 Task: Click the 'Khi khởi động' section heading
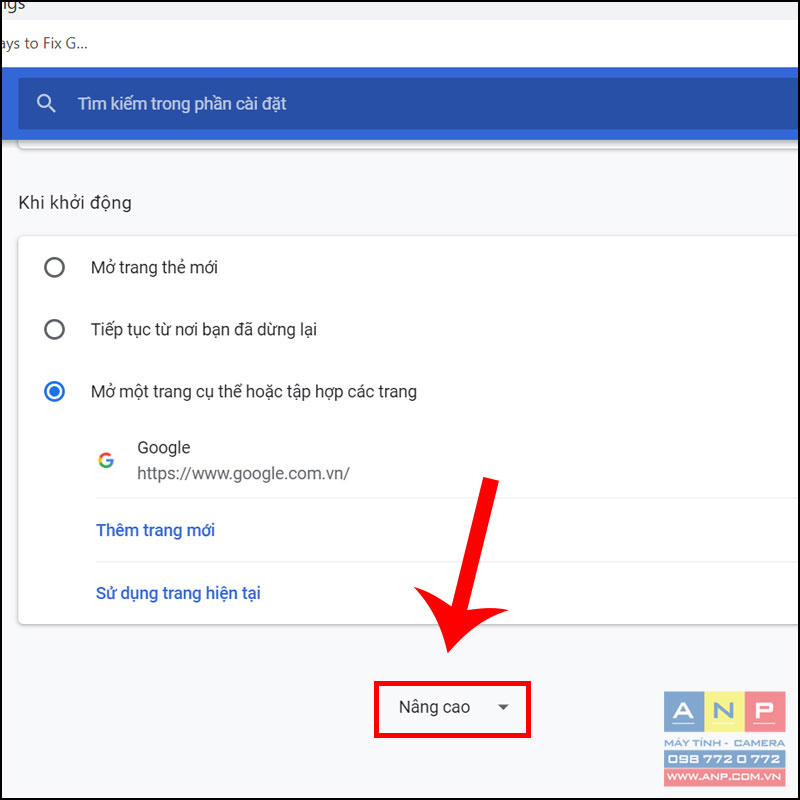(75, 203)
